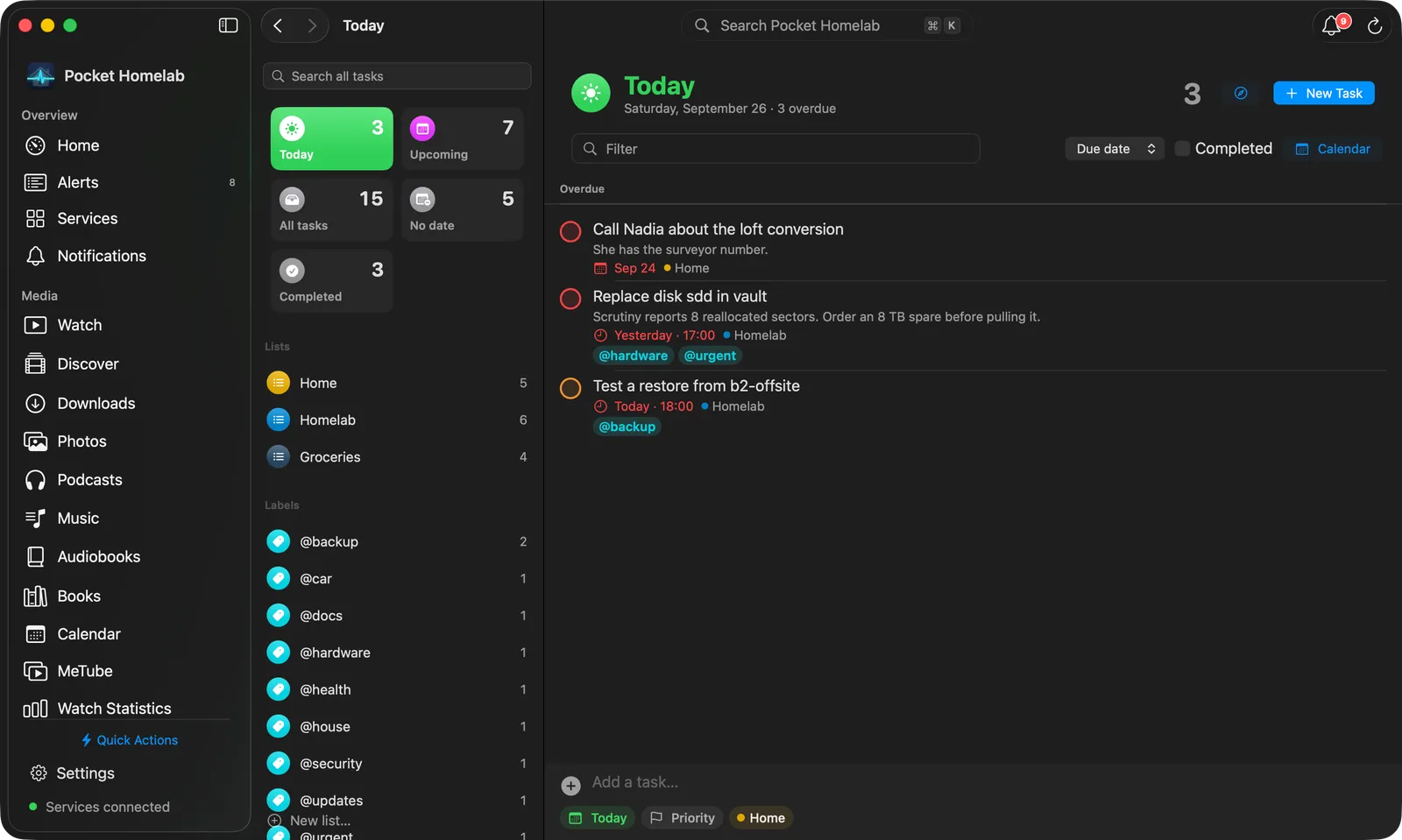Click the plus icon beside Add a task
The height and width of the screenshot is (840, 1402).
coord(570,786)
